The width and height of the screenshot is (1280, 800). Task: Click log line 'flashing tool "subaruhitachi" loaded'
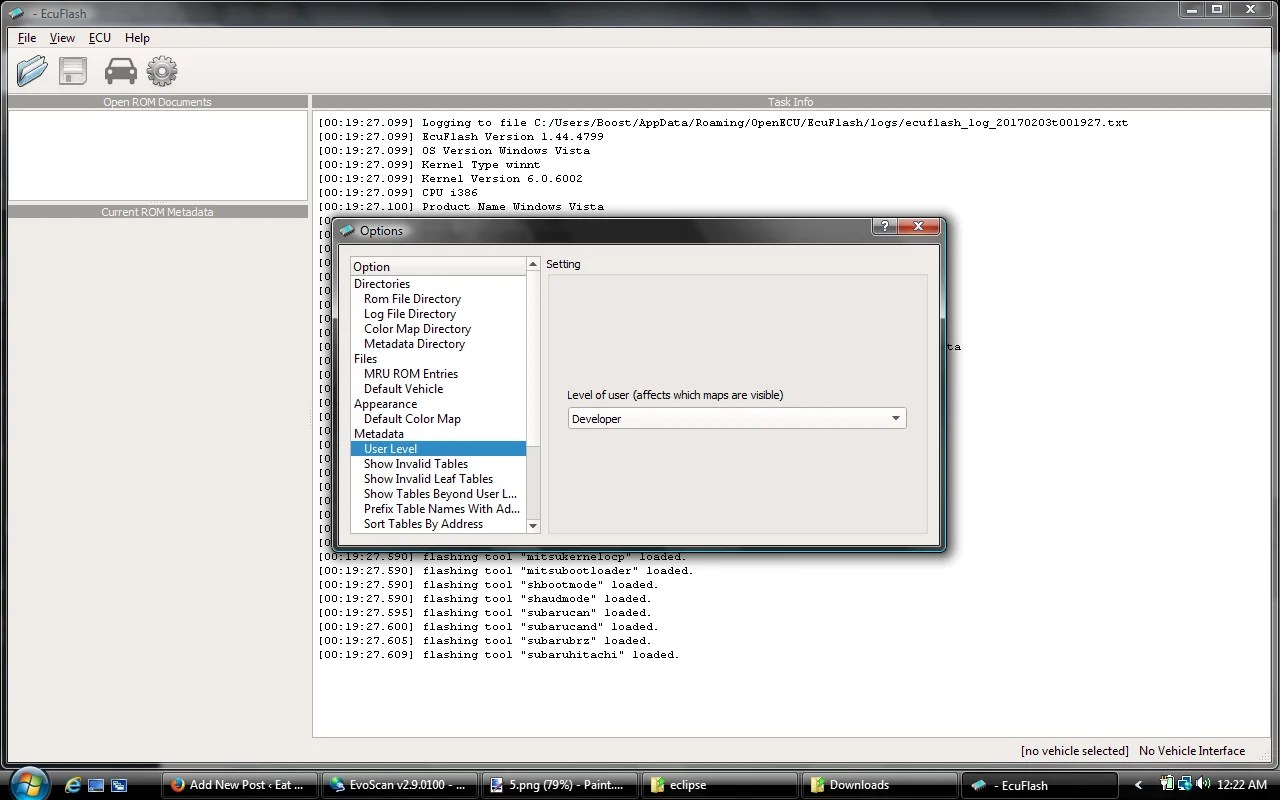click(x=498, y=655)
